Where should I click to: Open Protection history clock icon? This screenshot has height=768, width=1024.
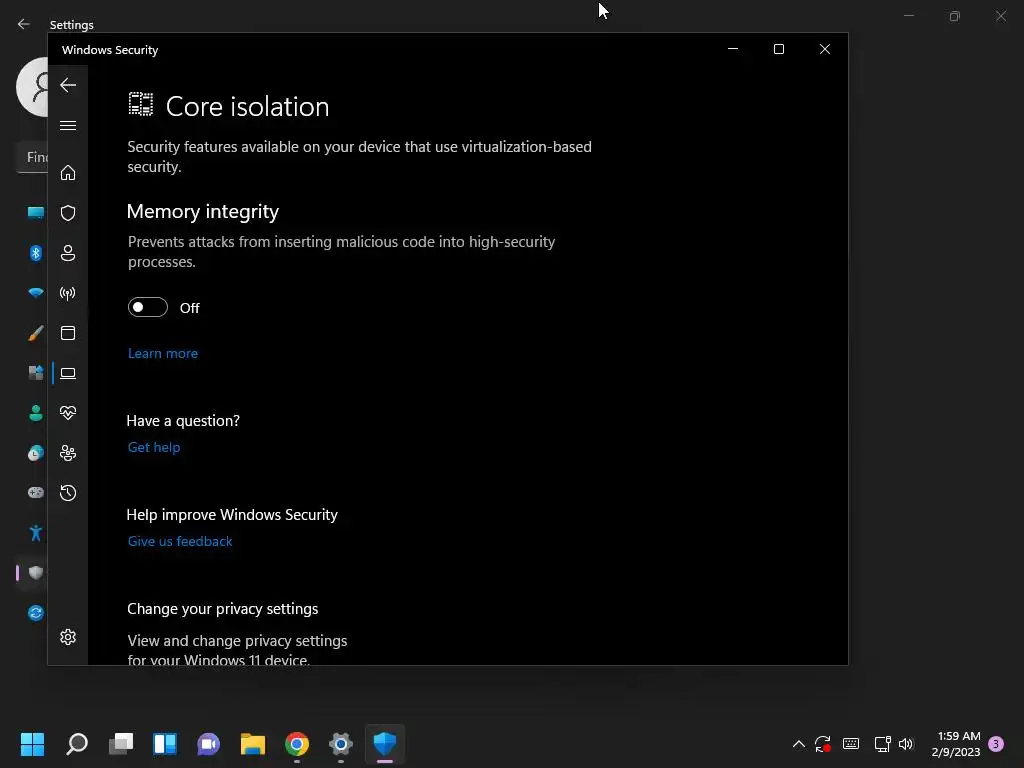pyautogui.click(x=68, y=492)
